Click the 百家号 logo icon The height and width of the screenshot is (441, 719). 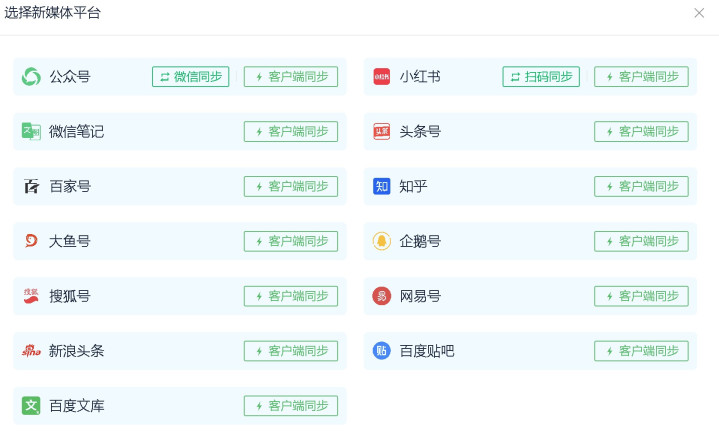click(x=31, y=187)
